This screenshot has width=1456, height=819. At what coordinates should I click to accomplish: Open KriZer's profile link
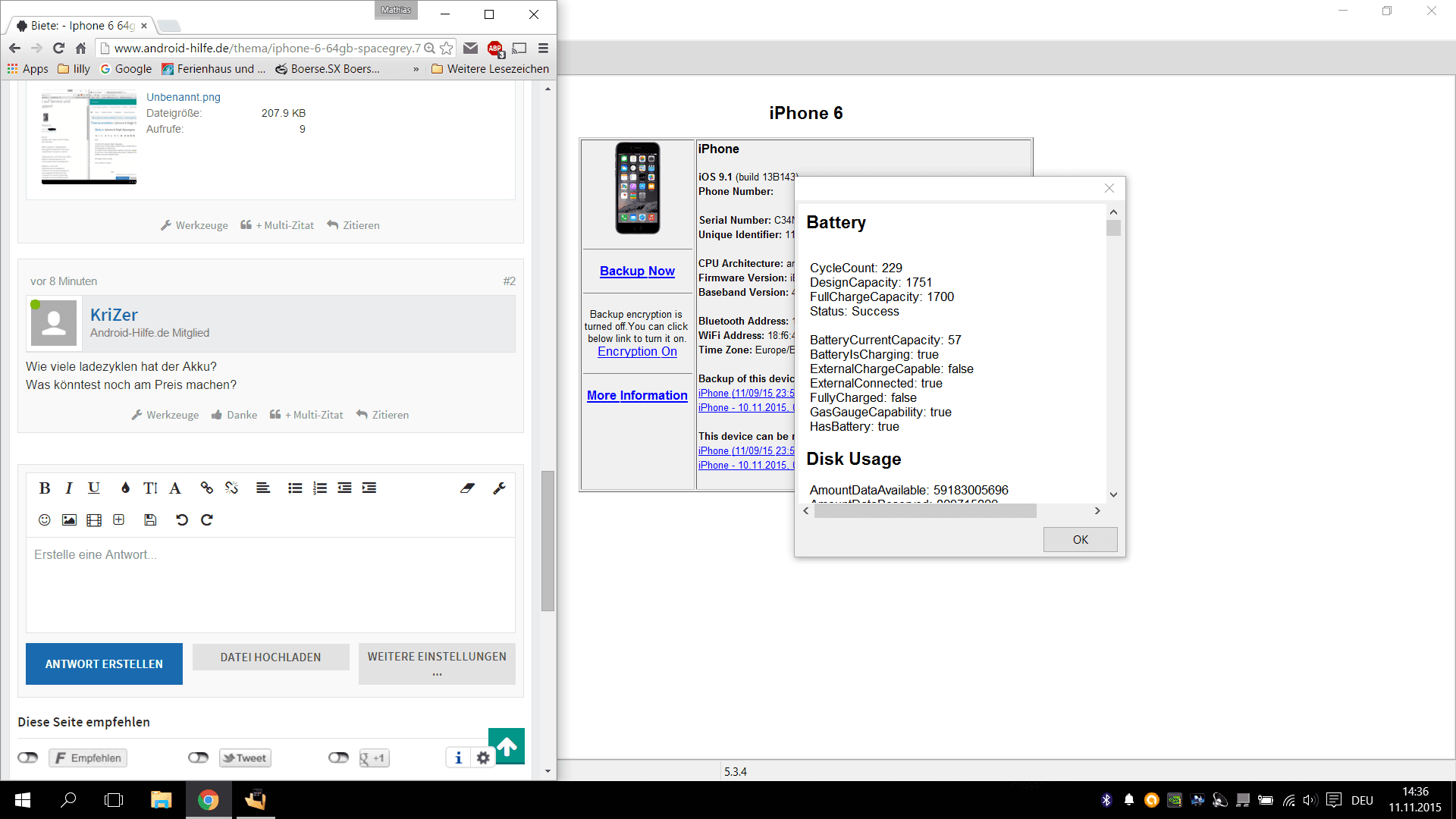click(x=114, y=315)
